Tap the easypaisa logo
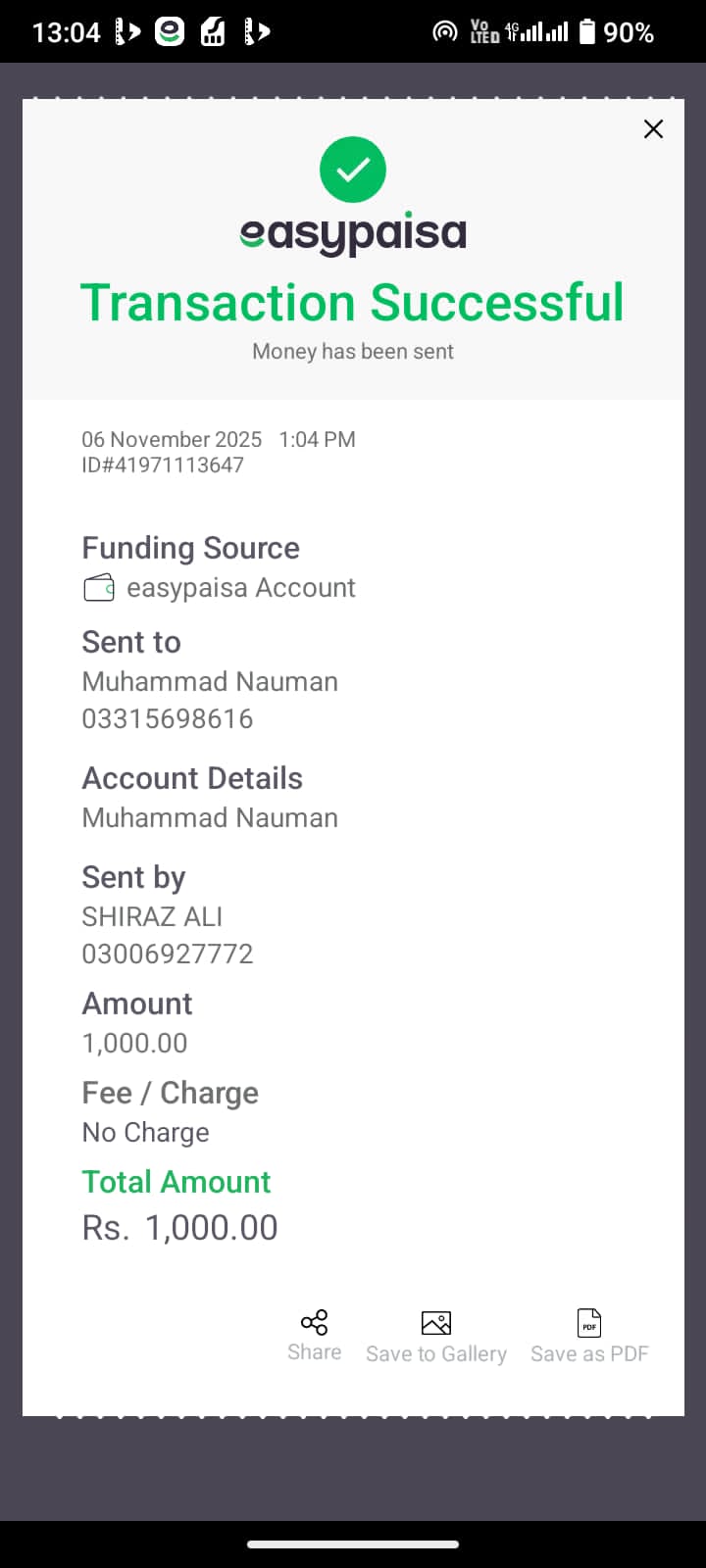This screenshot has height=1568, width=706. pyautogui.click(x=353, y=235)
